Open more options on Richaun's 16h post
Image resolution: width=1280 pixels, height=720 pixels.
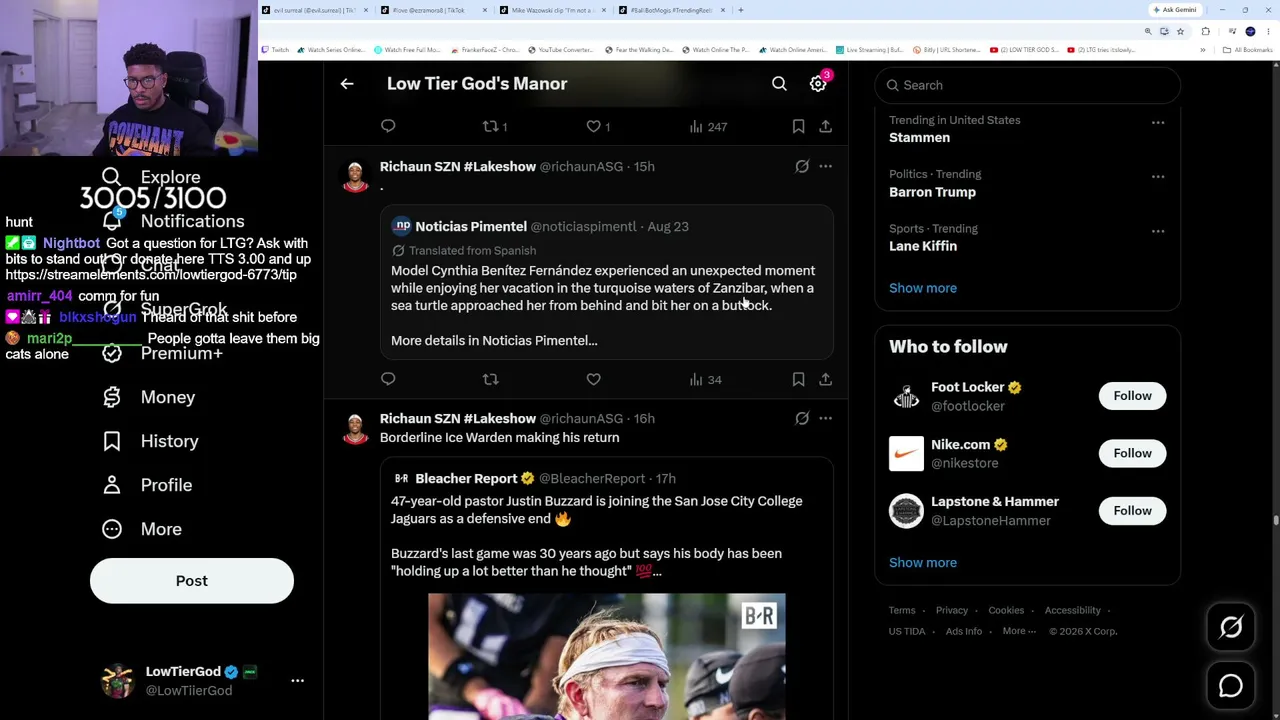click(825, 418)
